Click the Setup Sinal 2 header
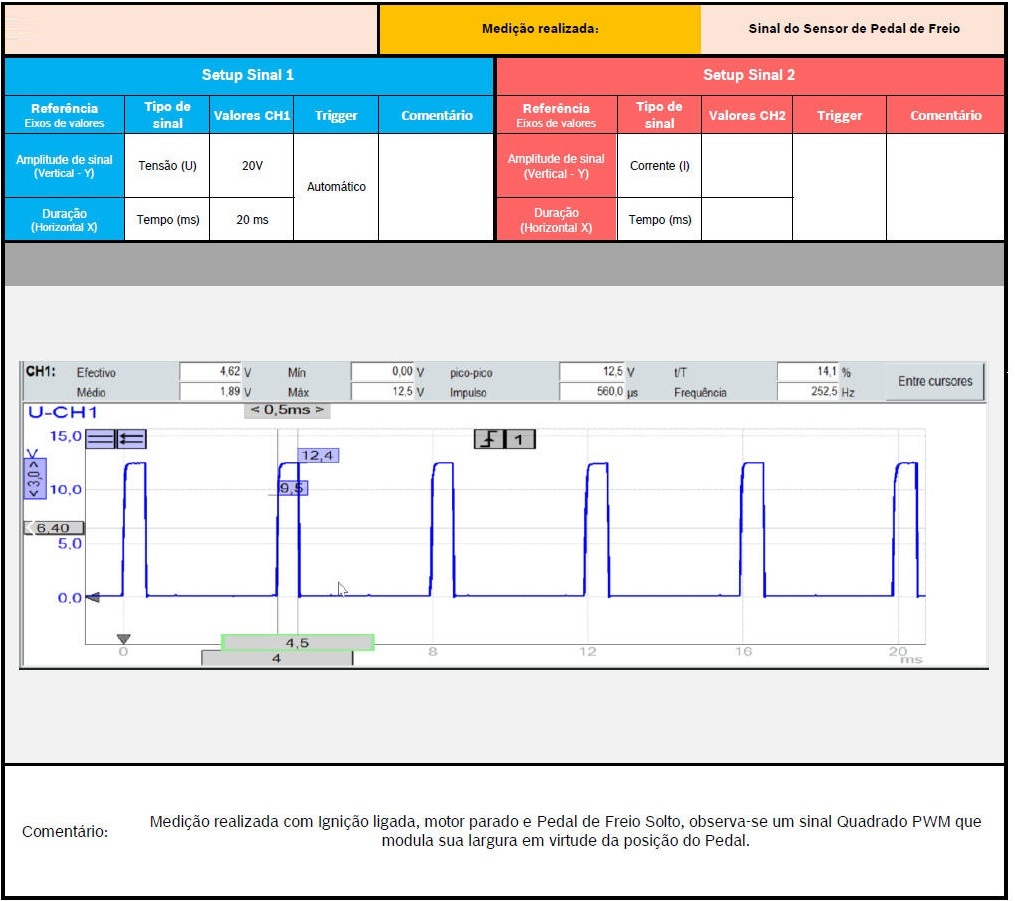Viewport: 1015px width, 901px height. click(x=749, y=75)
